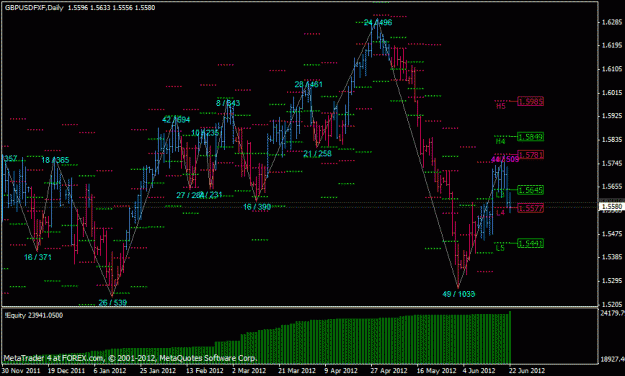Viewport: 625px width, 376px height.
Task: Click the L4 pivot level label
Action: [x=501, y=213]
